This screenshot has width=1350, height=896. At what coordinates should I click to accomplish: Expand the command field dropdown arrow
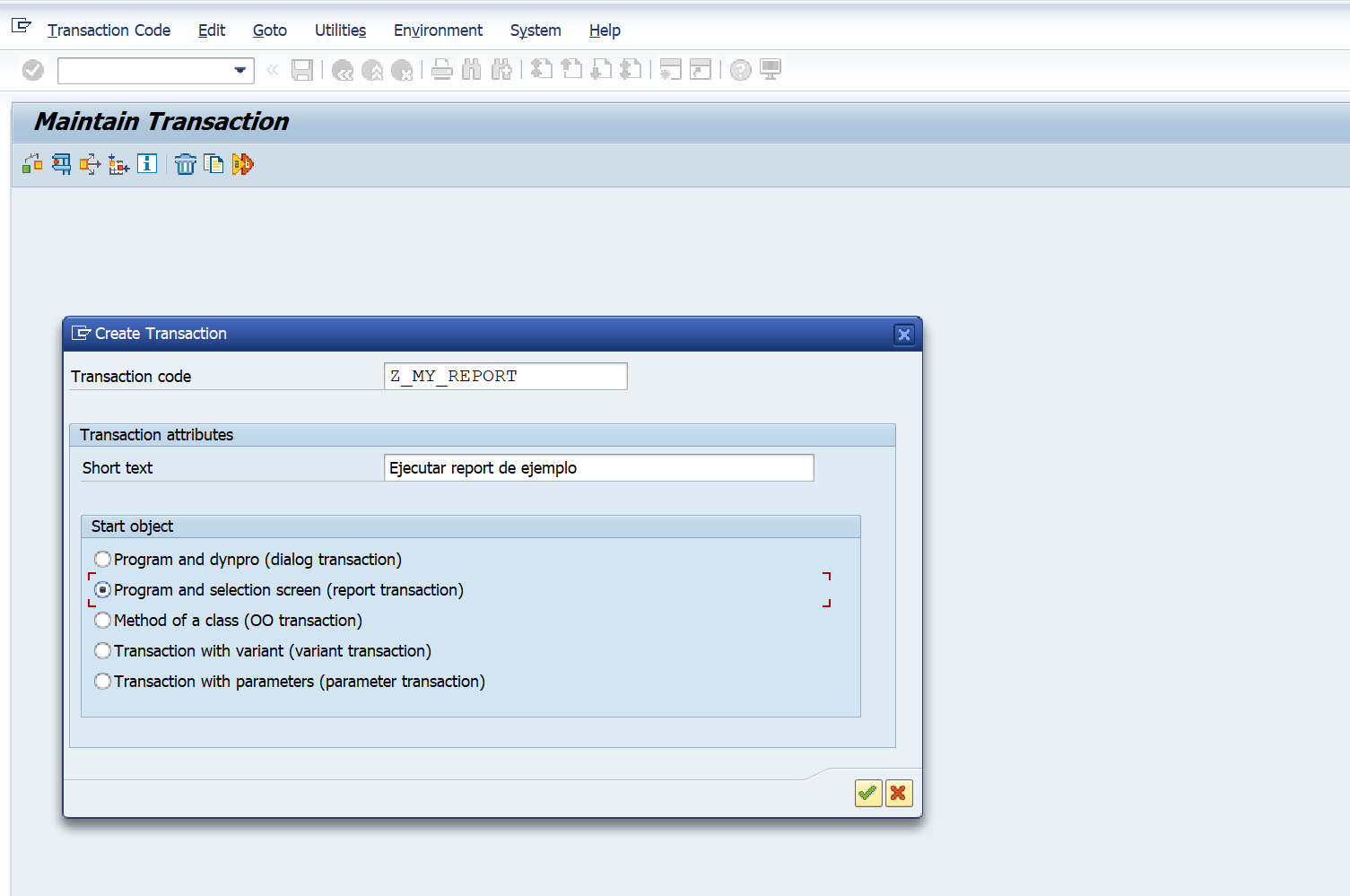(x=240, y=70)
